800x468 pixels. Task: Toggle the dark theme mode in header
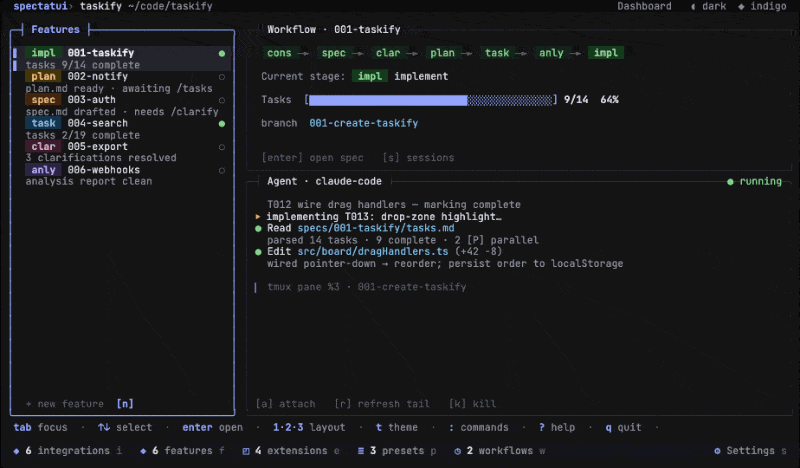(x=708, y=7)
